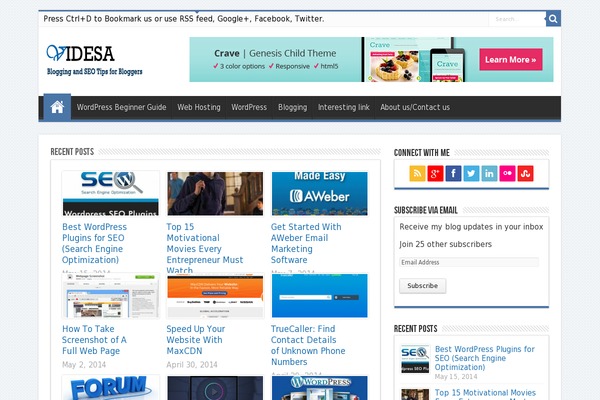Click the sidebar SEO post thumbnail
The width and height of the screenshot is (600, 400).
click(x=415, y=359)
